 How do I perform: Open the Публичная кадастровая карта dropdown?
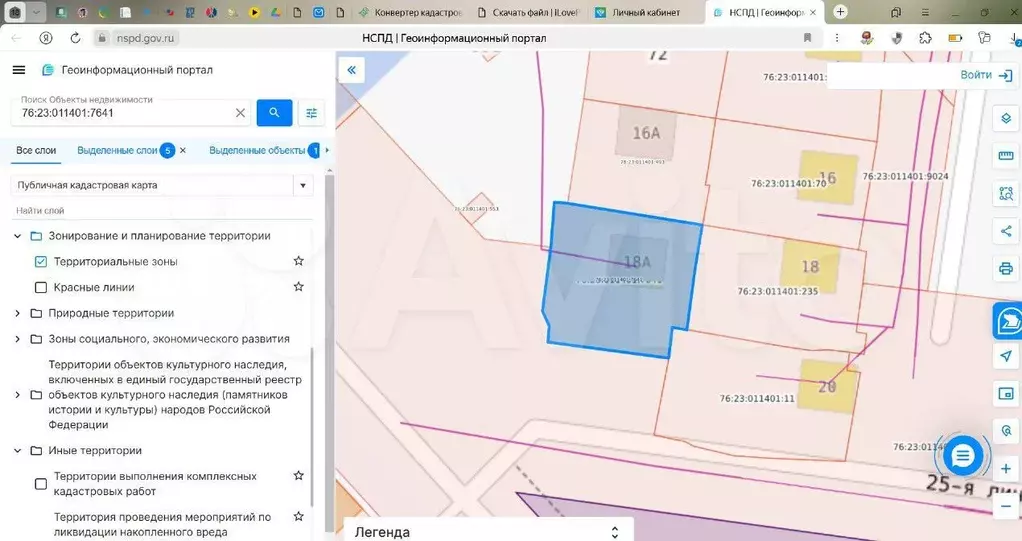pos(302,186)
